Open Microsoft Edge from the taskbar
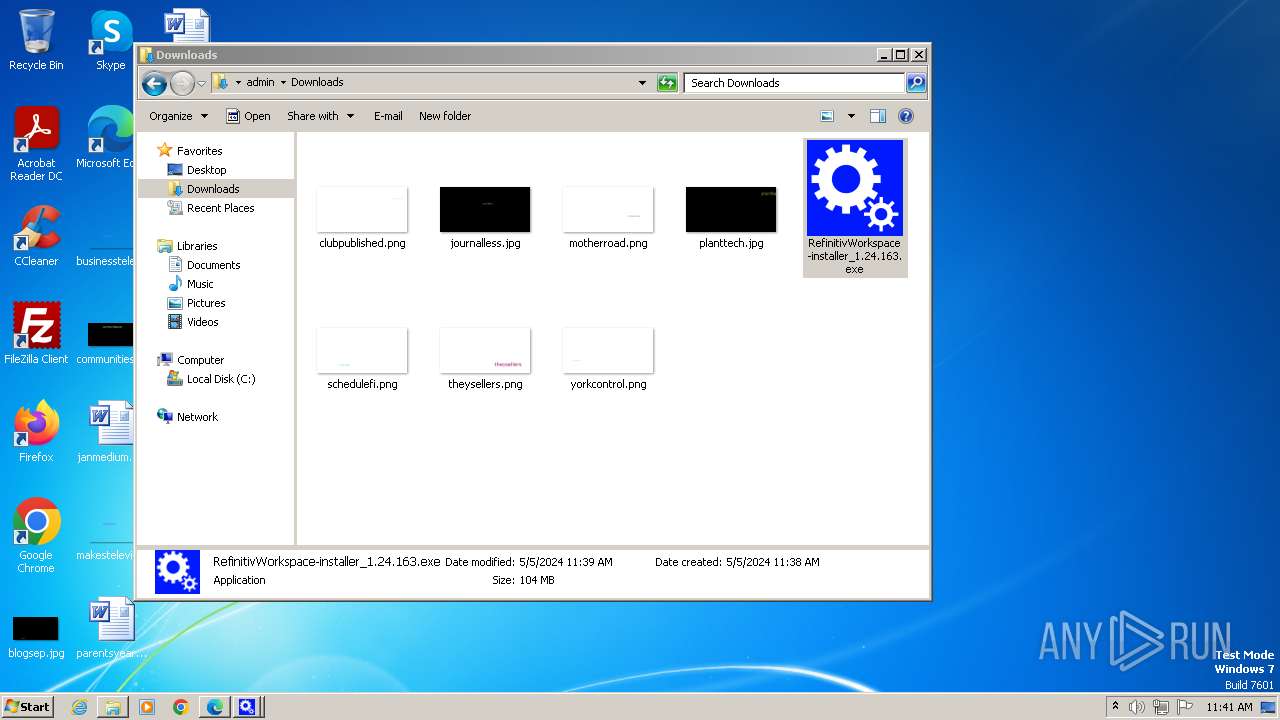The height and width of the screenshot is (720, 1280). [215, 707]
